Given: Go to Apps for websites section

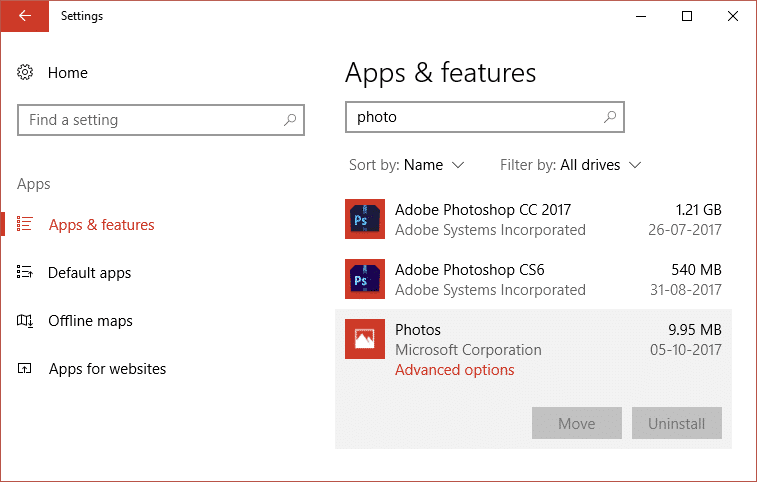Looking at the screenshot, I should (107, 369).
